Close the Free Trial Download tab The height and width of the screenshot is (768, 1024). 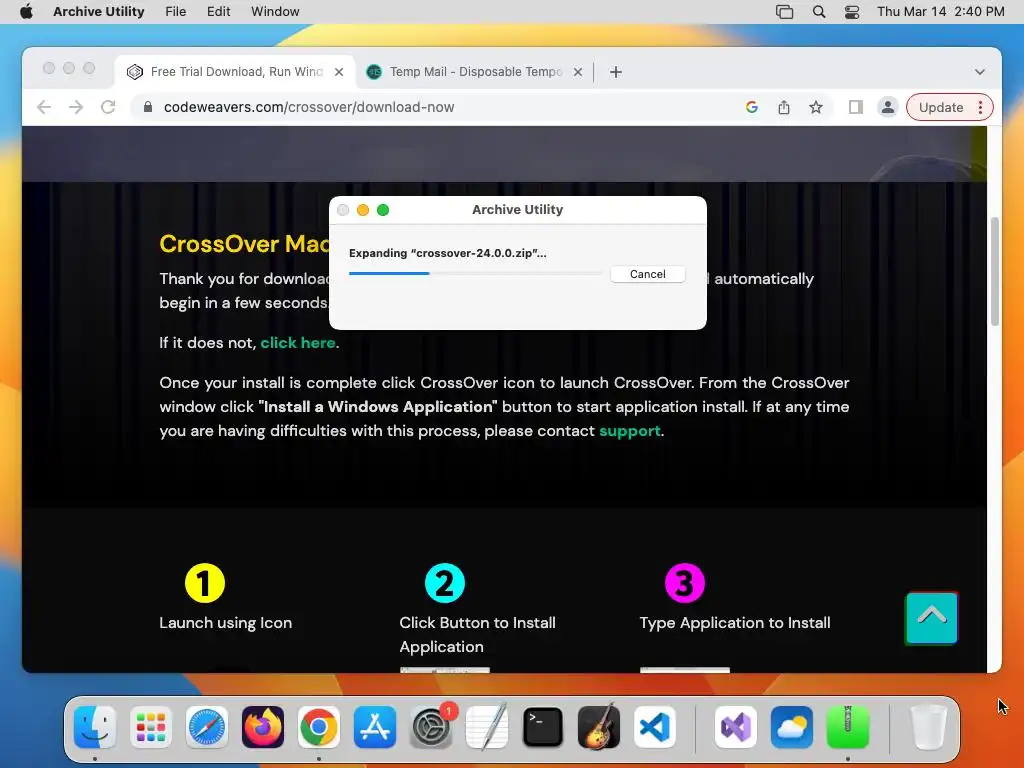339,72
